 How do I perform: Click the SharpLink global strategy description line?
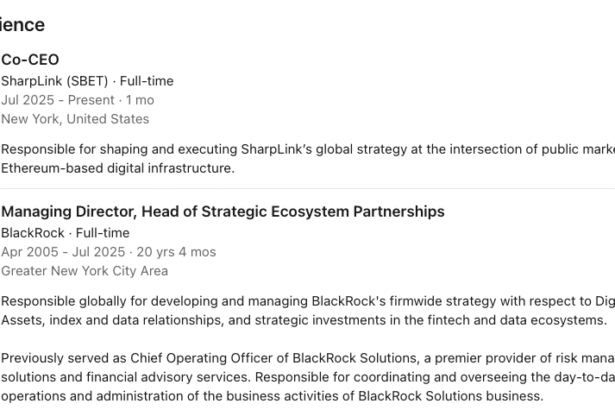pos(300,149)
